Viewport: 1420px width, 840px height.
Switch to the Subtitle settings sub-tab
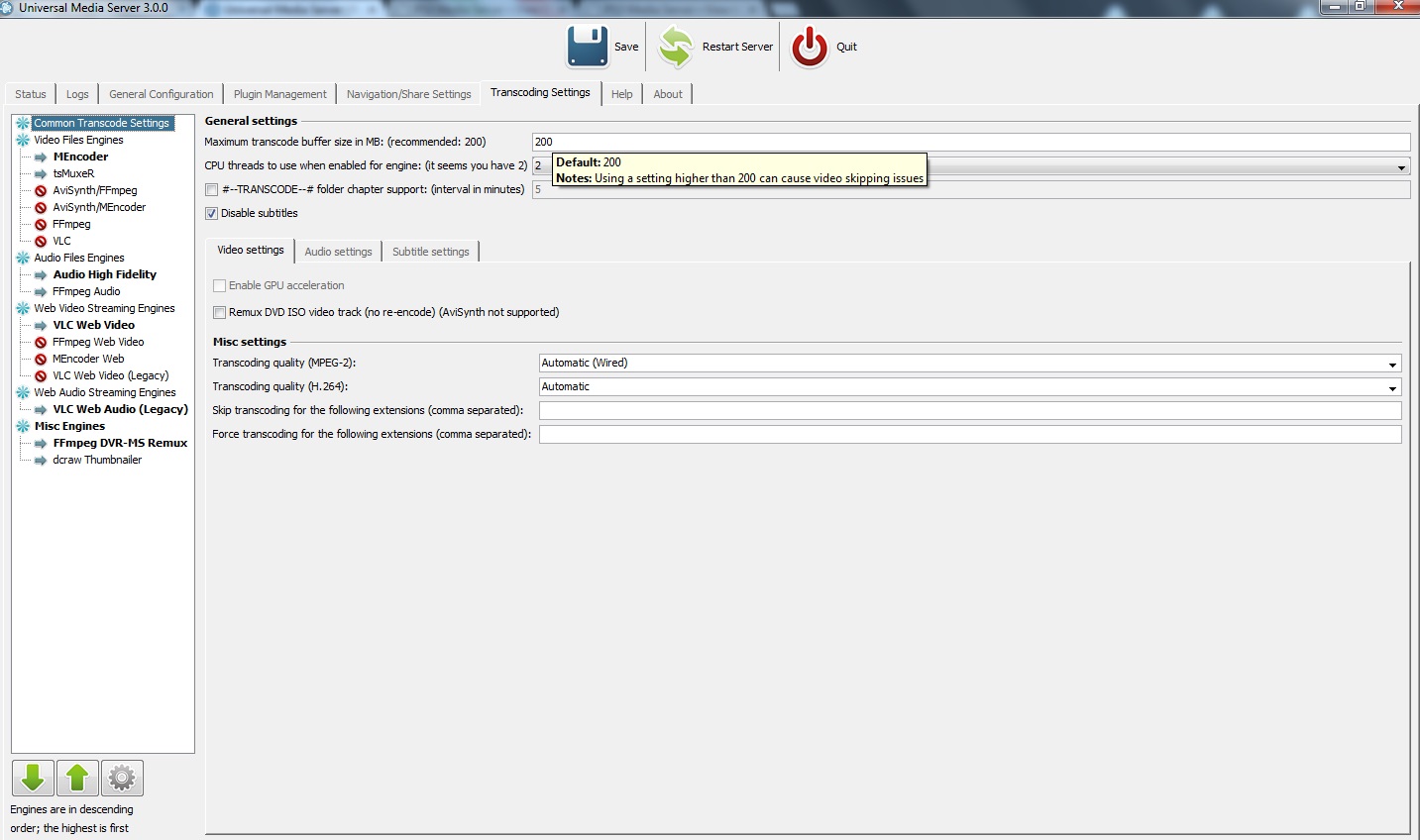431,252
